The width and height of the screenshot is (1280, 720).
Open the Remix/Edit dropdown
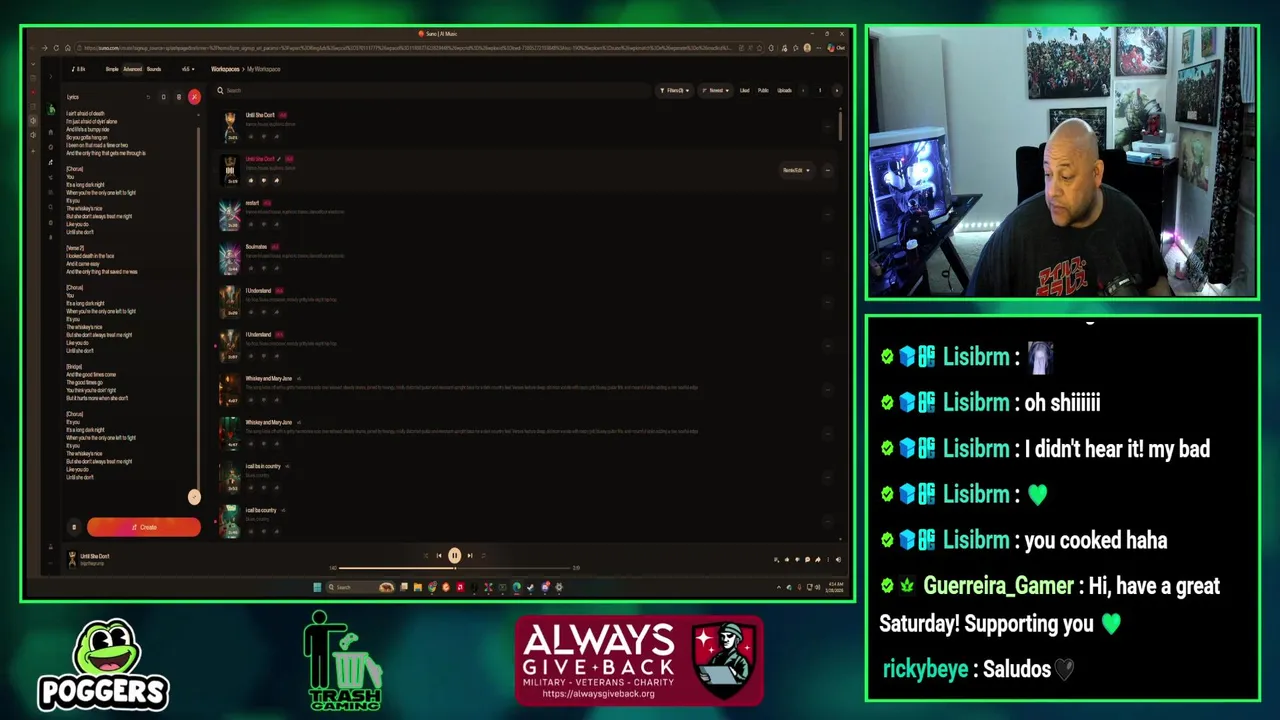tap(796, 170)
